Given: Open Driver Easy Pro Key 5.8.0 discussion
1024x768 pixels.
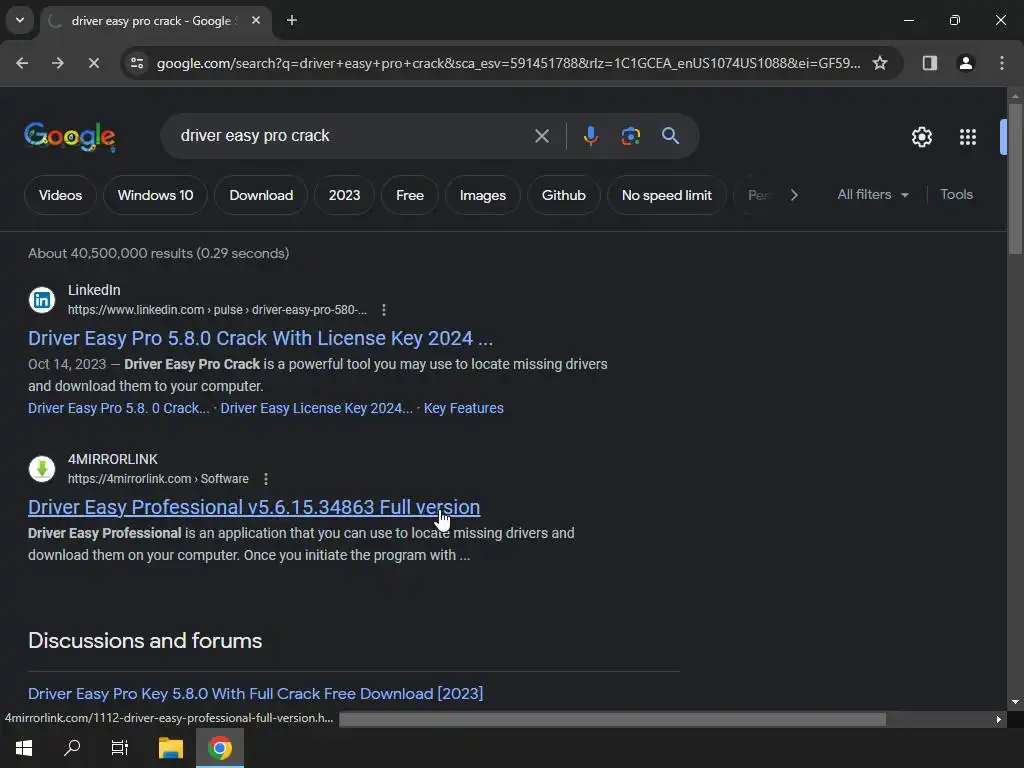Looking at the screenshot, I should (255, 694).
